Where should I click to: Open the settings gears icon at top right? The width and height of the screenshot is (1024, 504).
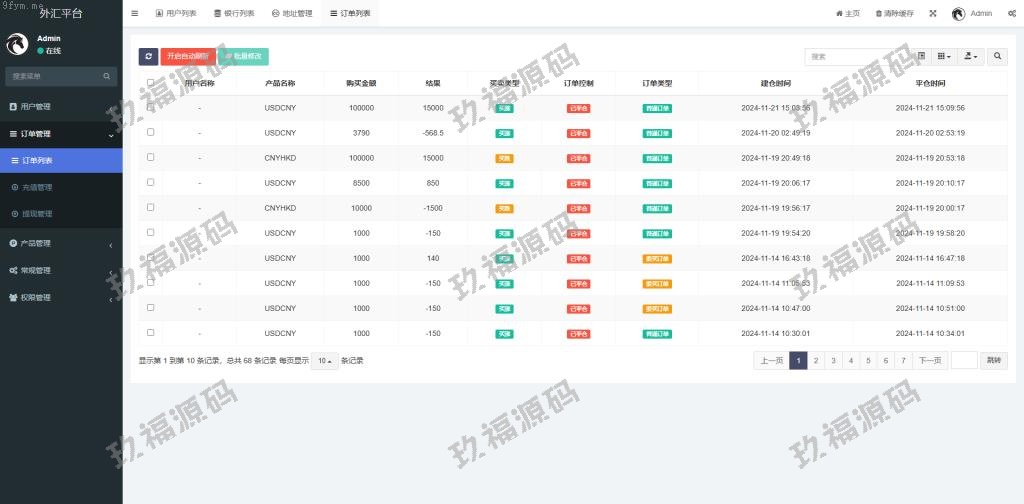coord(1012,14)
